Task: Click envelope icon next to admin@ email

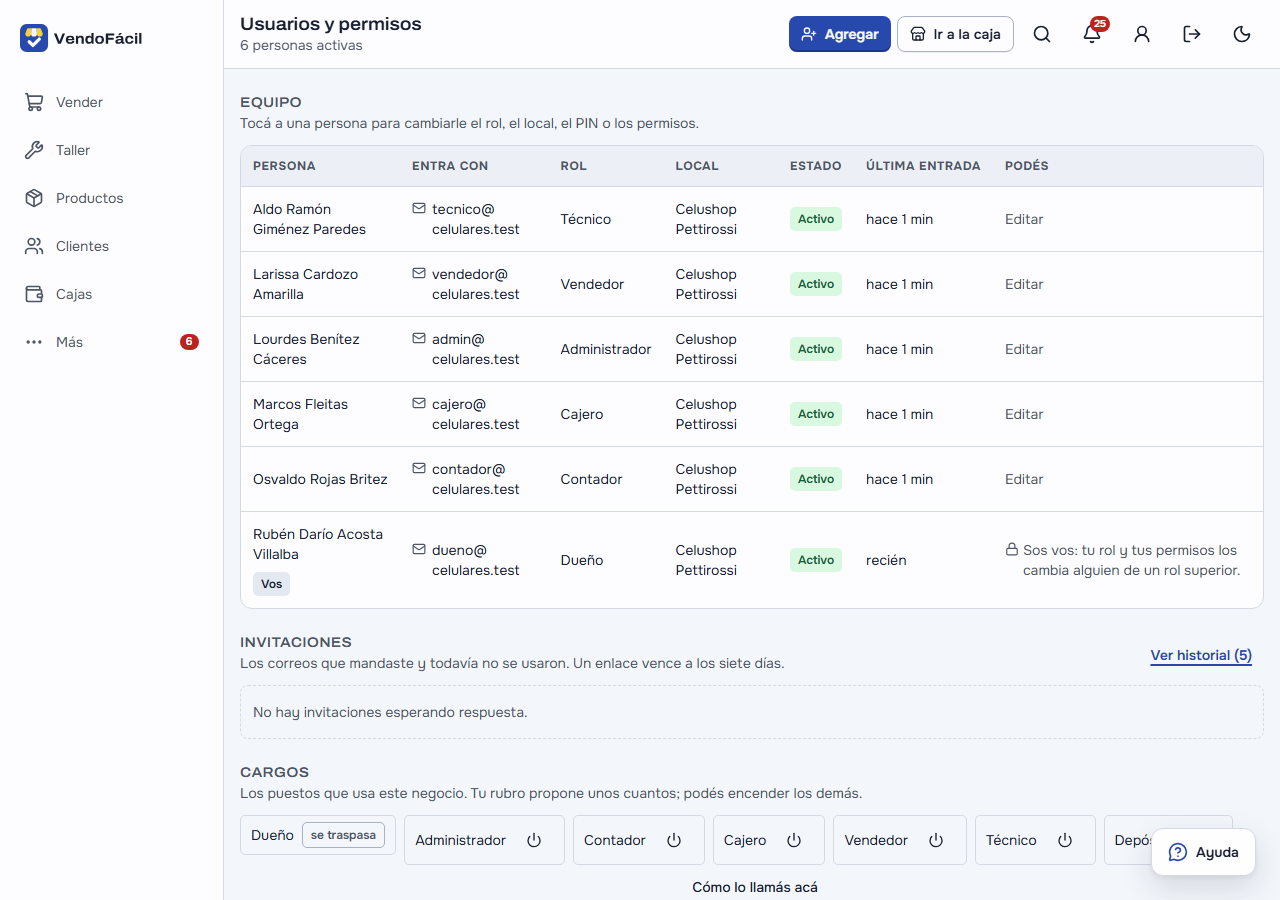Action: (x=419, y=339)
